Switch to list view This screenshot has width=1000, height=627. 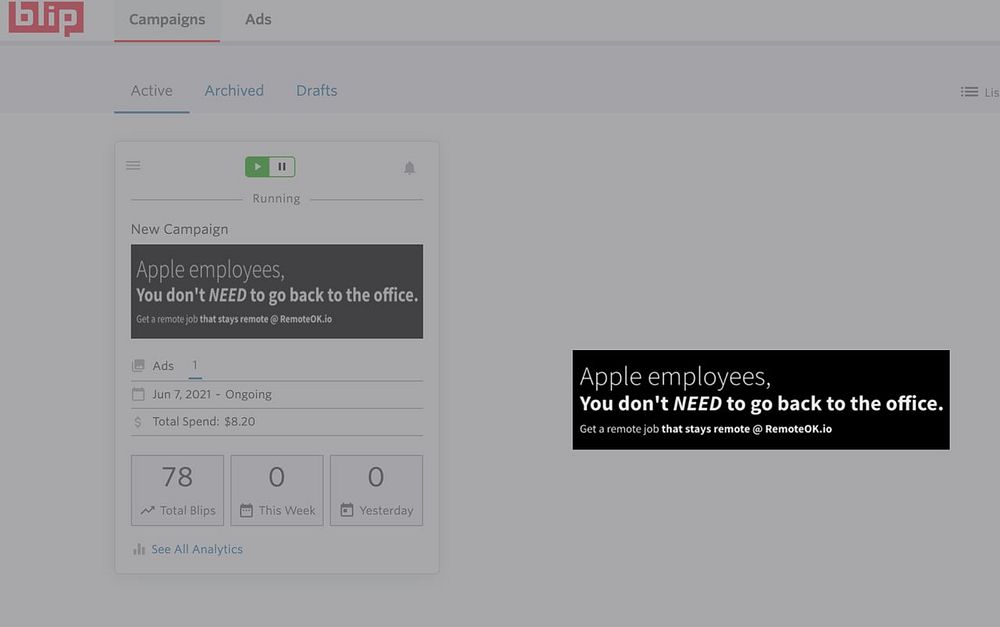coord(980,92)
